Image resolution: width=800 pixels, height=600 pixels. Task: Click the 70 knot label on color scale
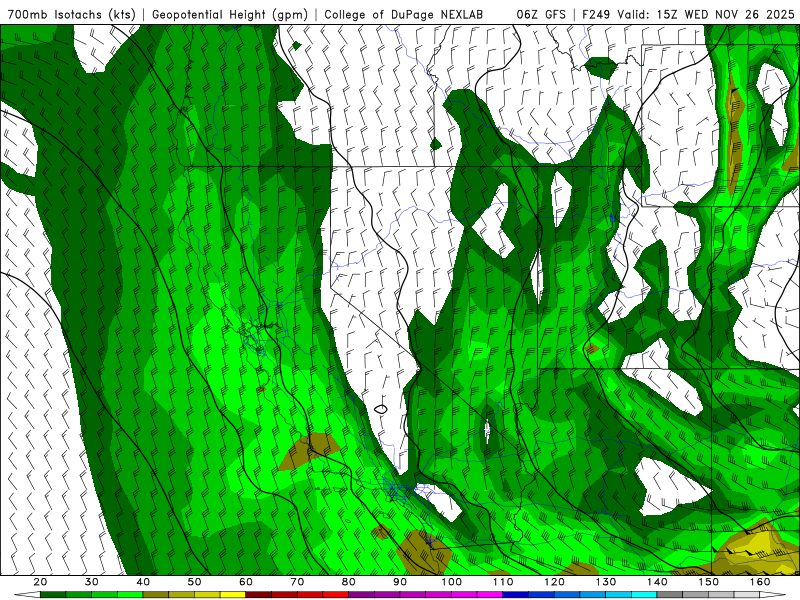[297, 582]
